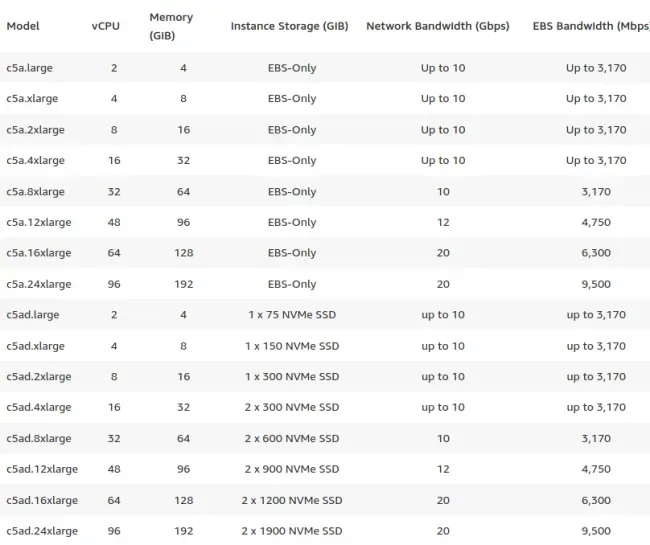Click the 1 x 75 NVMe SSD cell
The image size is (650, 545).
point(292,315)
